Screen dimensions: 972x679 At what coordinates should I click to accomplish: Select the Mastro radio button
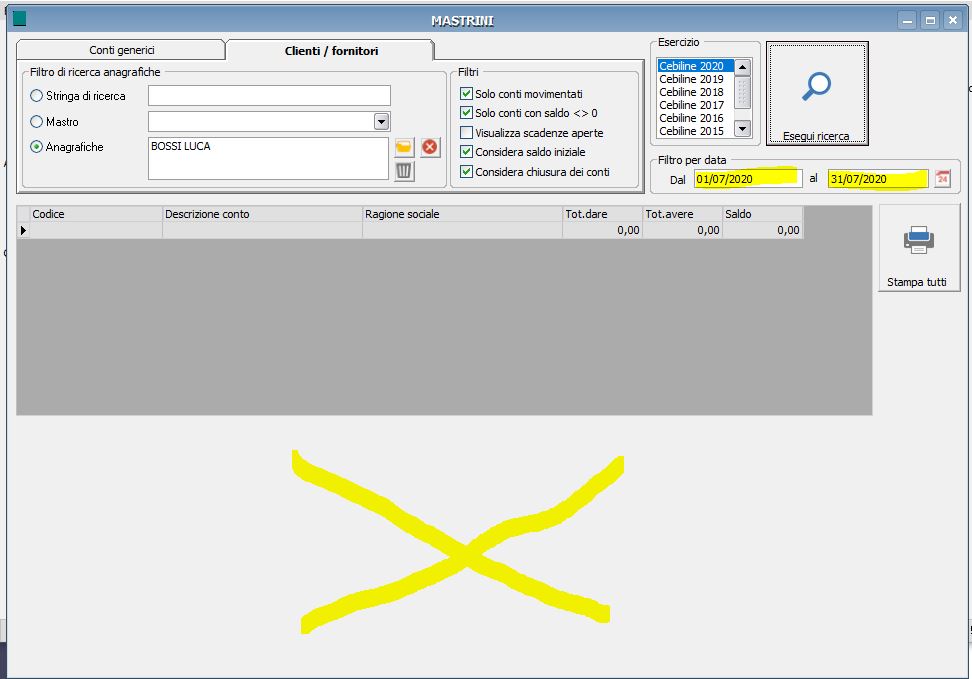click(x=37, y=122)
